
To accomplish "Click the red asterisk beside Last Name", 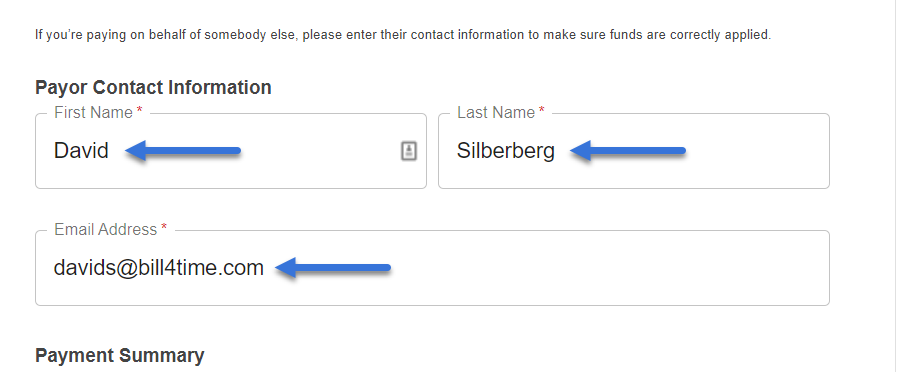I will [542, 111].
